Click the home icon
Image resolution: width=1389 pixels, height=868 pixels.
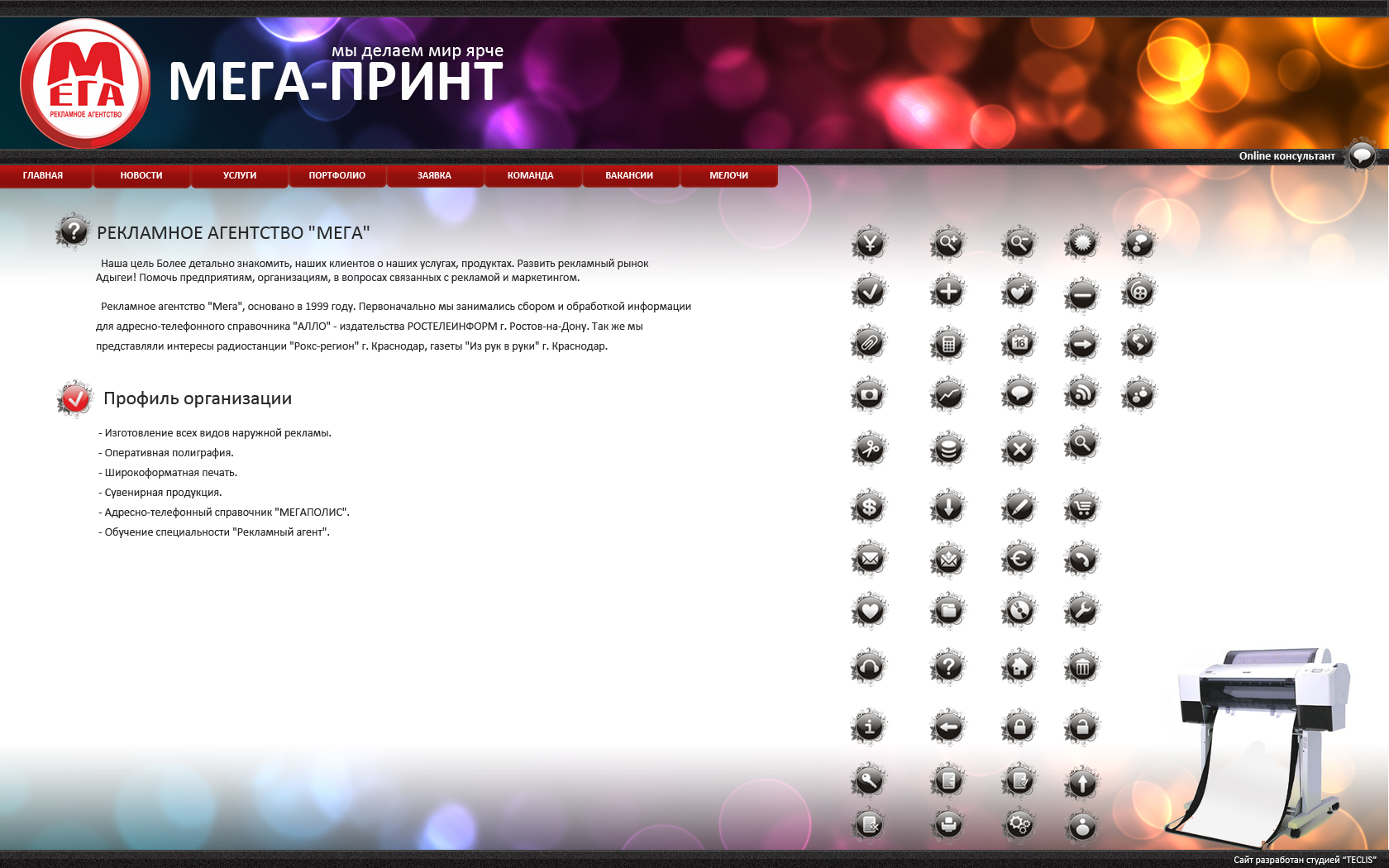(1019, 665)
